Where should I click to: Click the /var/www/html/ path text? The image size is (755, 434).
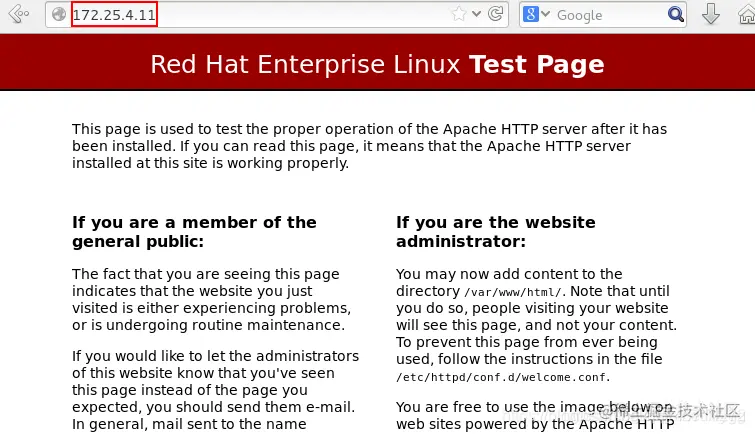click(x=513, y=292)
